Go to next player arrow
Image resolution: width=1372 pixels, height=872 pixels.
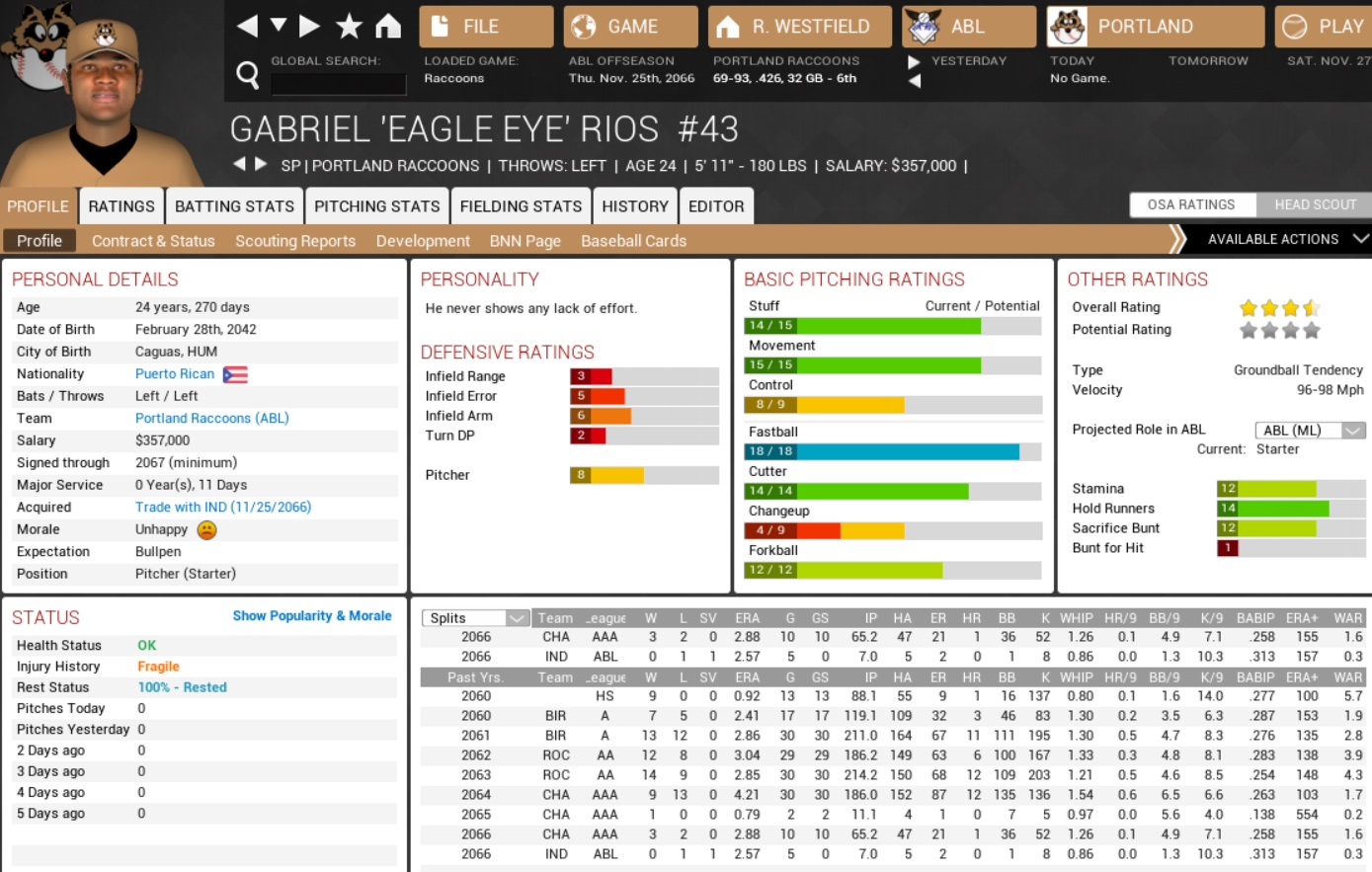pos(261,164)
